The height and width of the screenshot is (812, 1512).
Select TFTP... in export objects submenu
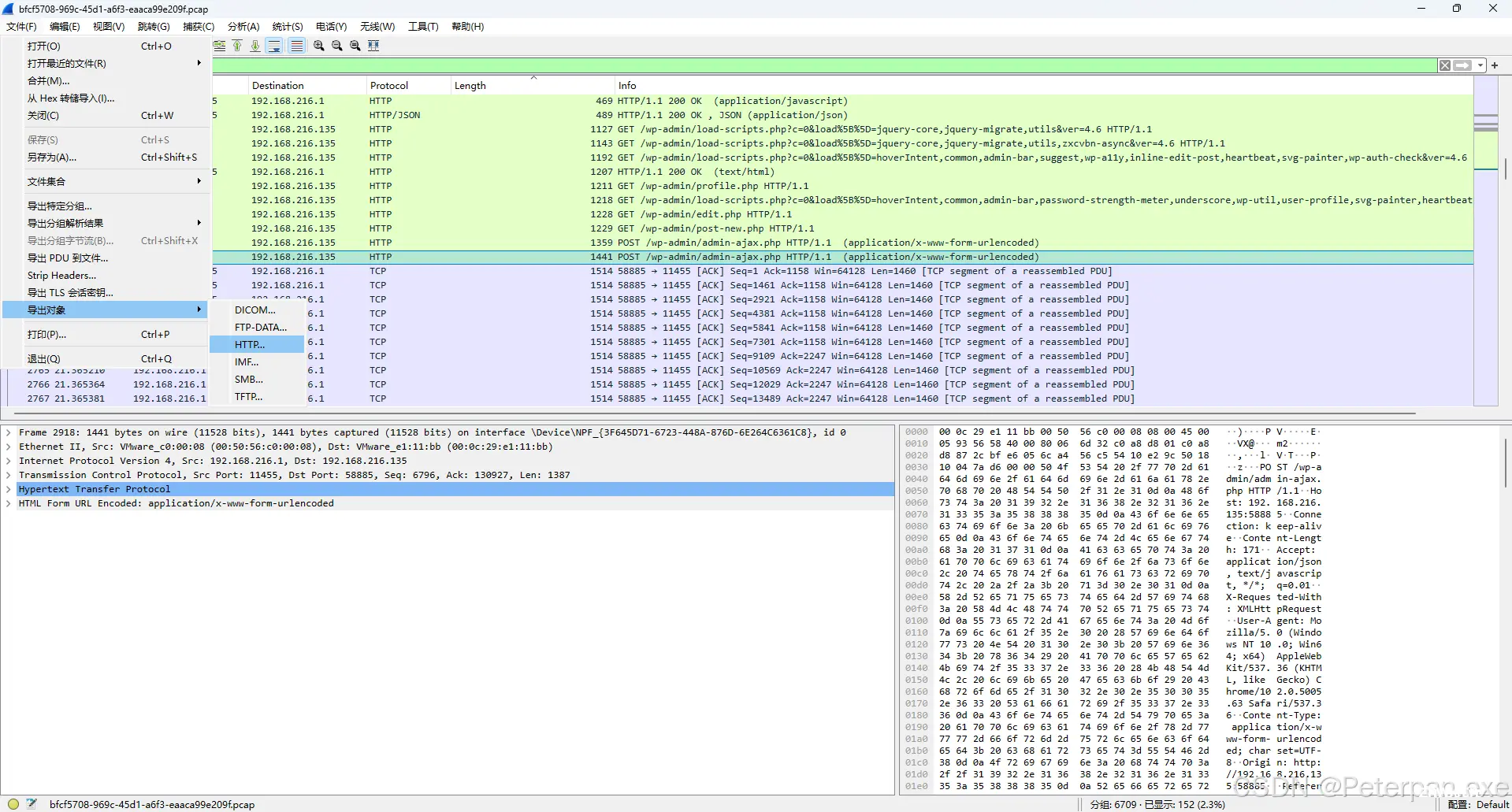pyautogui.click(x=257, y=397)
